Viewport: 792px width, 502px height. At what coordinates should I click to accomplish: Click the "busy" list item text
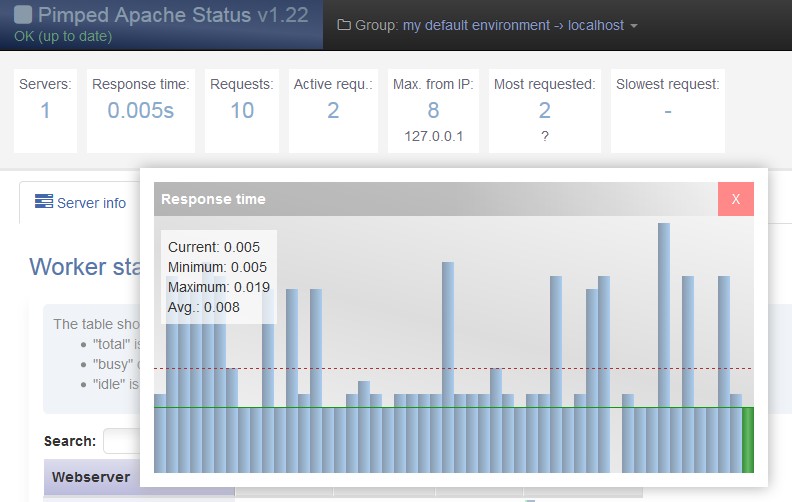(116, 364)
